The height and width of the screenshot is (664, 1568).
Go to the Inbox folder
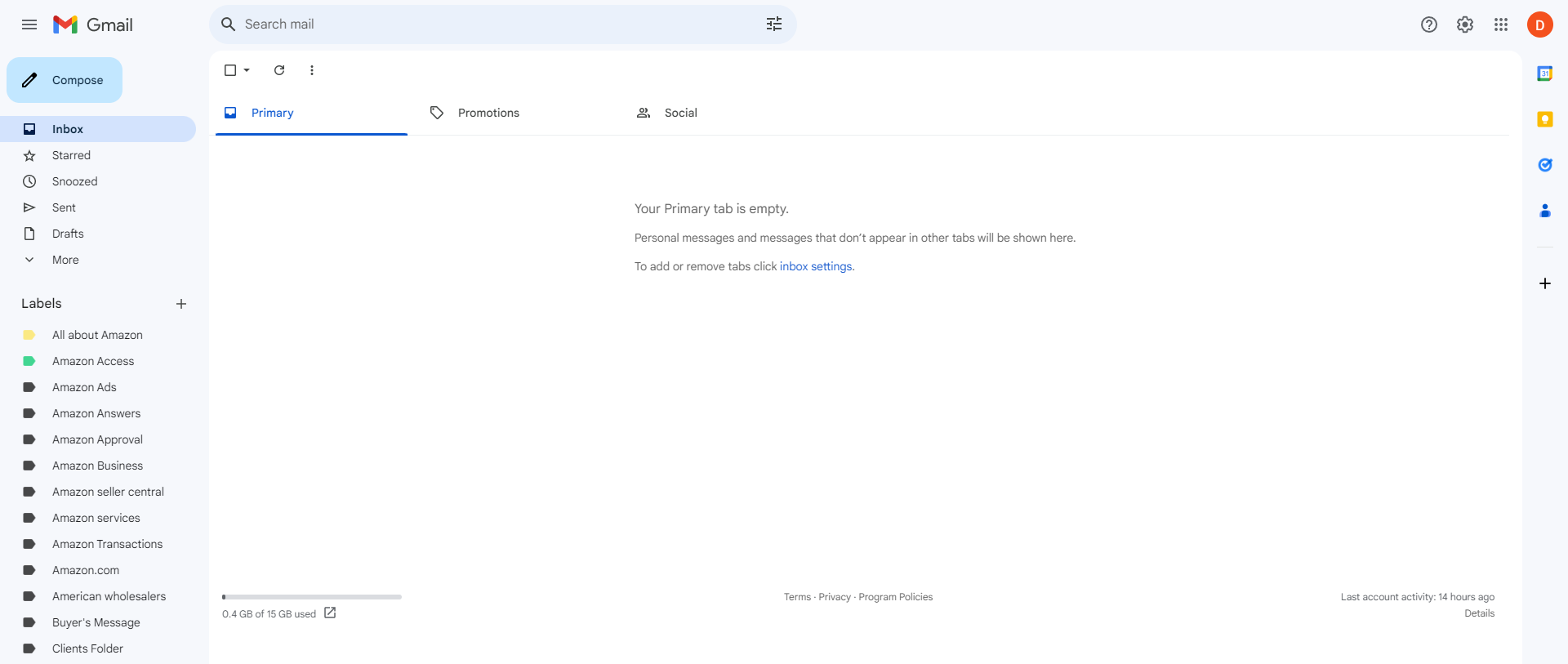click(x=98, y=129)
